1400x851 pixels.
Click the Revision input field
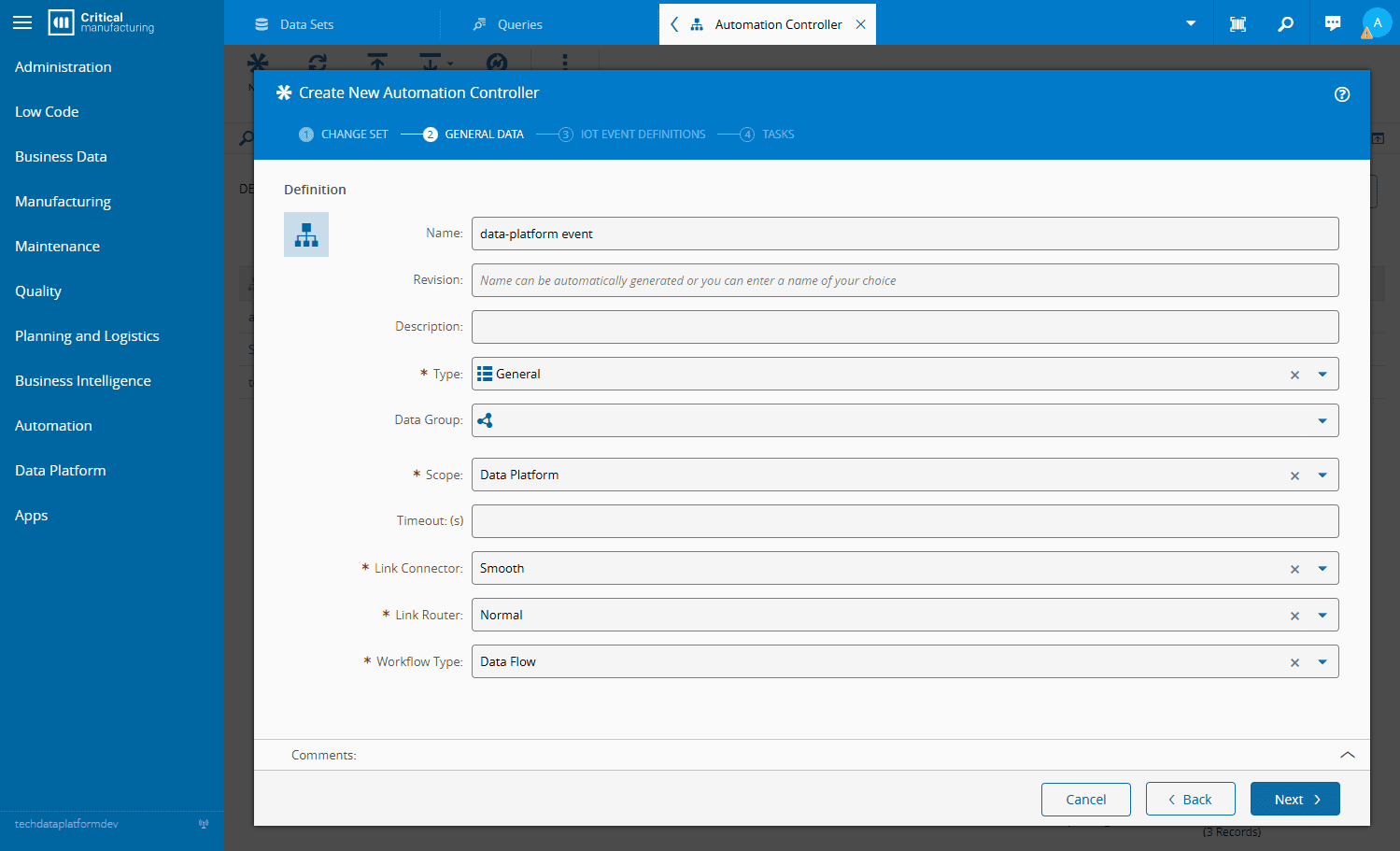click(x=904, y=280)
